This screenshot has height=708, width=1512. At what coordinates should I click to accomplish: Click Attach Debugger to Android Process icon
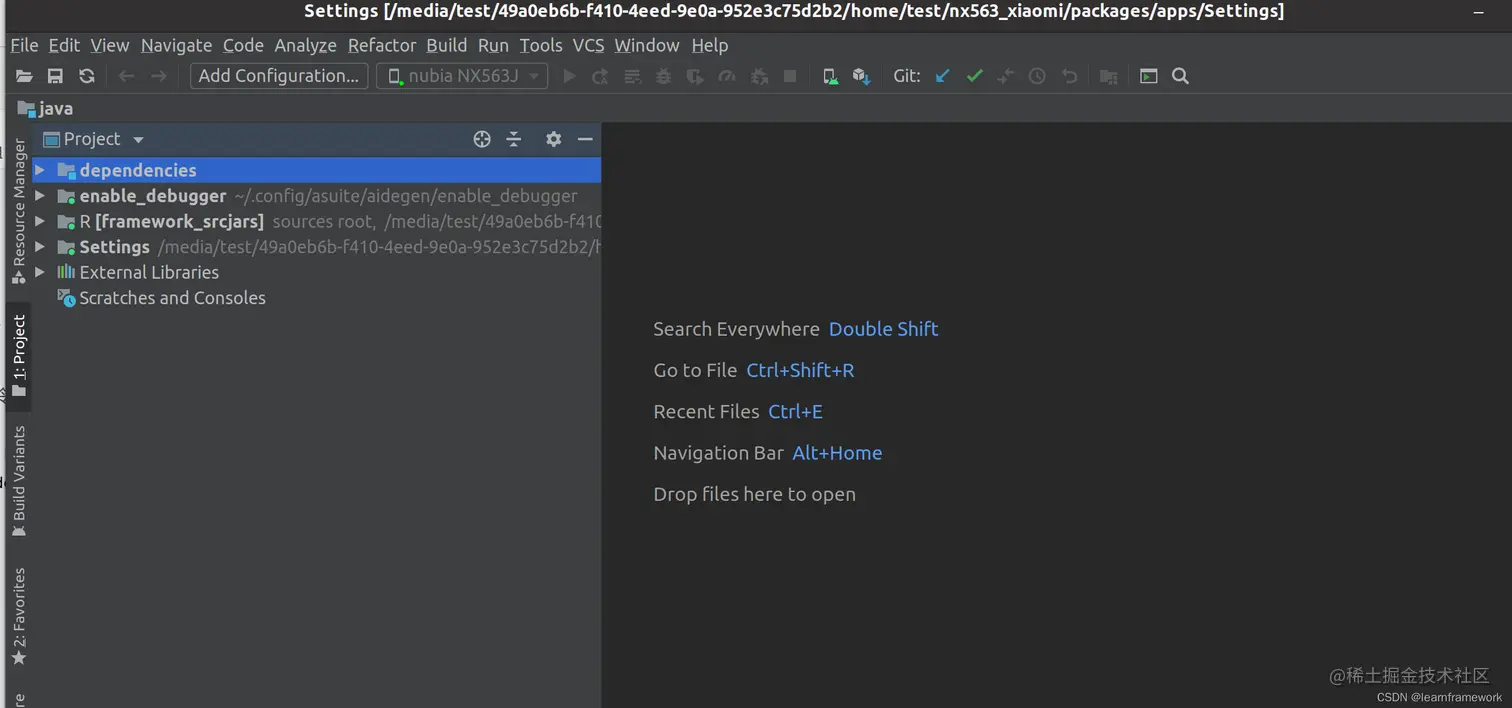coord(759,76)
